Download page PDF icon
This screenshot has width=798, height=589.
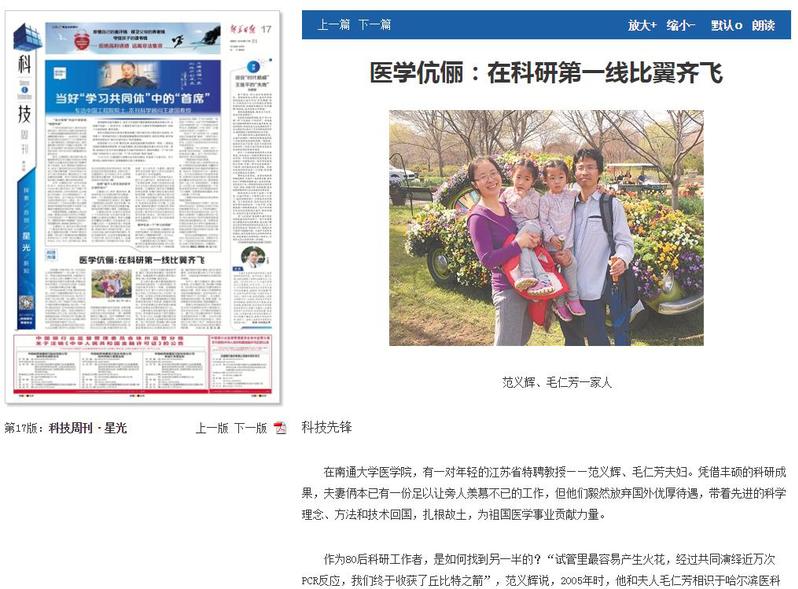[x=280, y=428]
